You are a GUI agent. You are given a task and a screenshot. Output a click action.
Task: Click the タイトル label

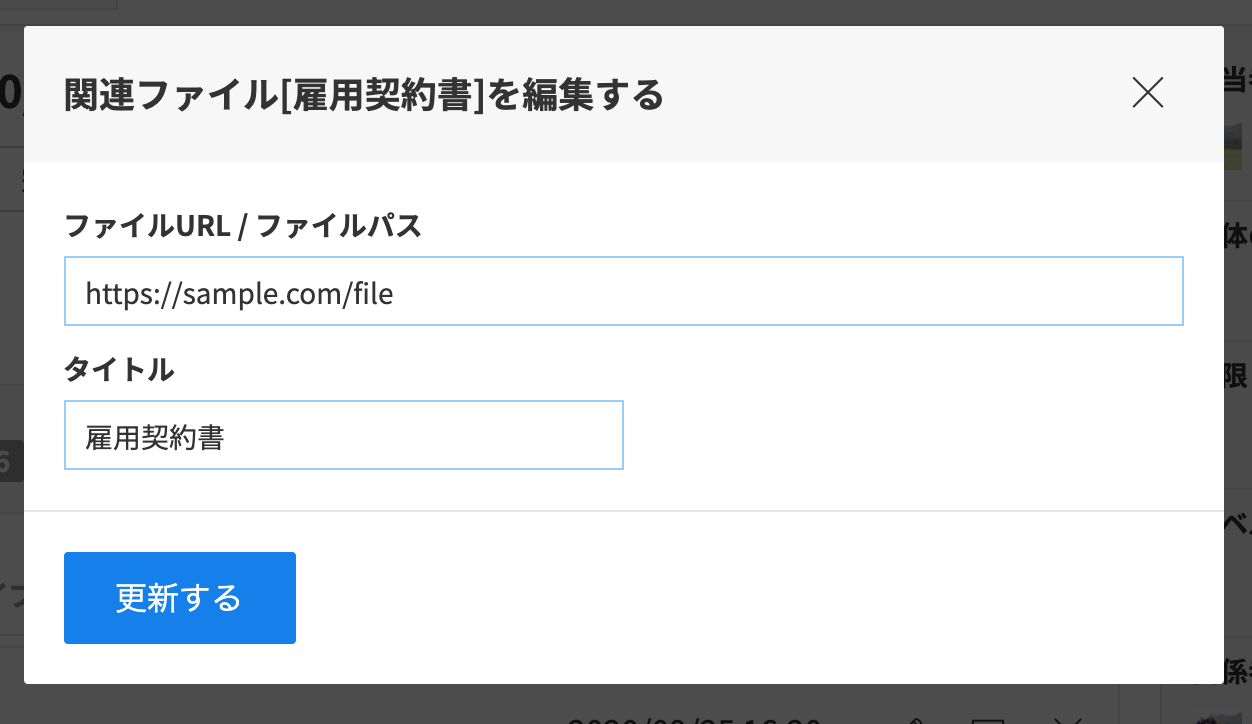[x=119, y=370]
